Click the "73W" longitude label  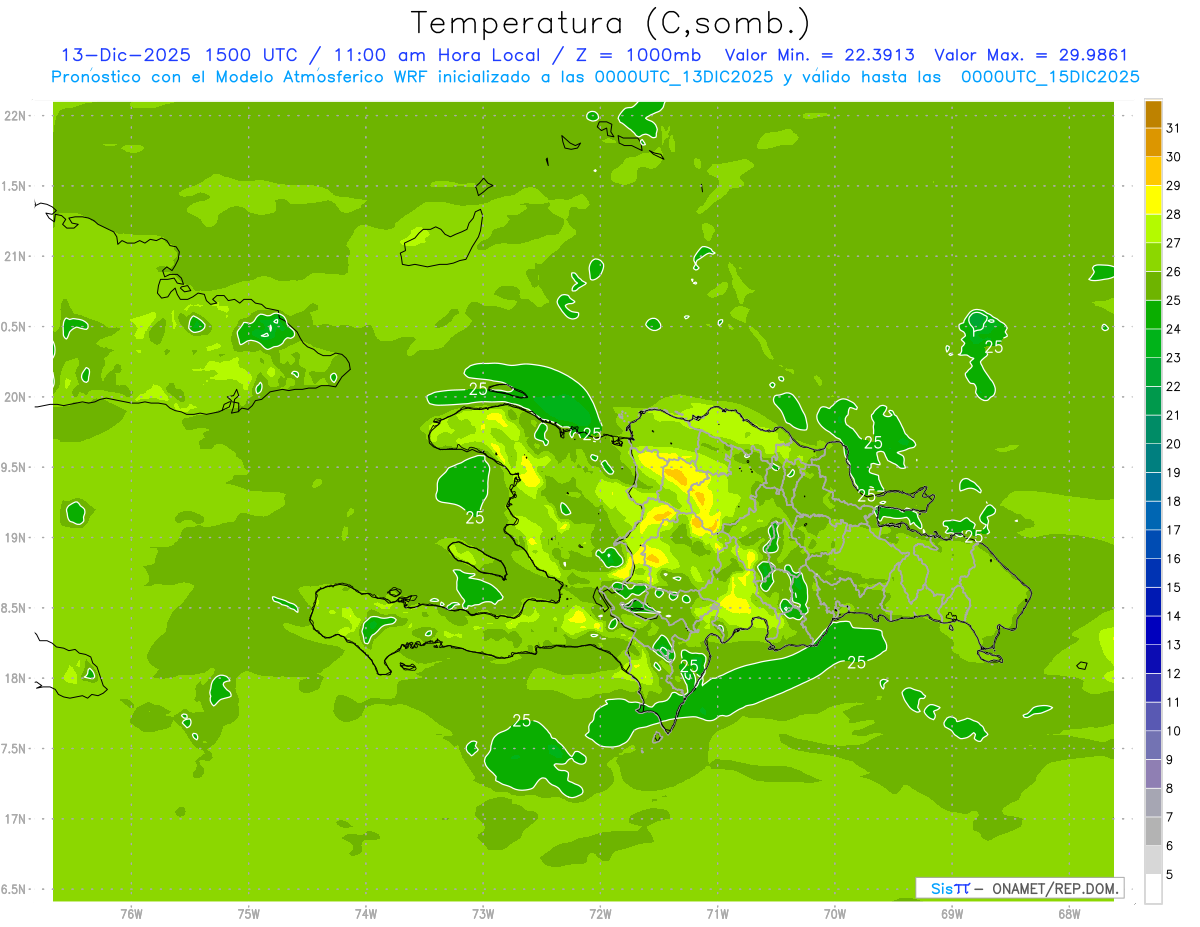coord(483,913)
